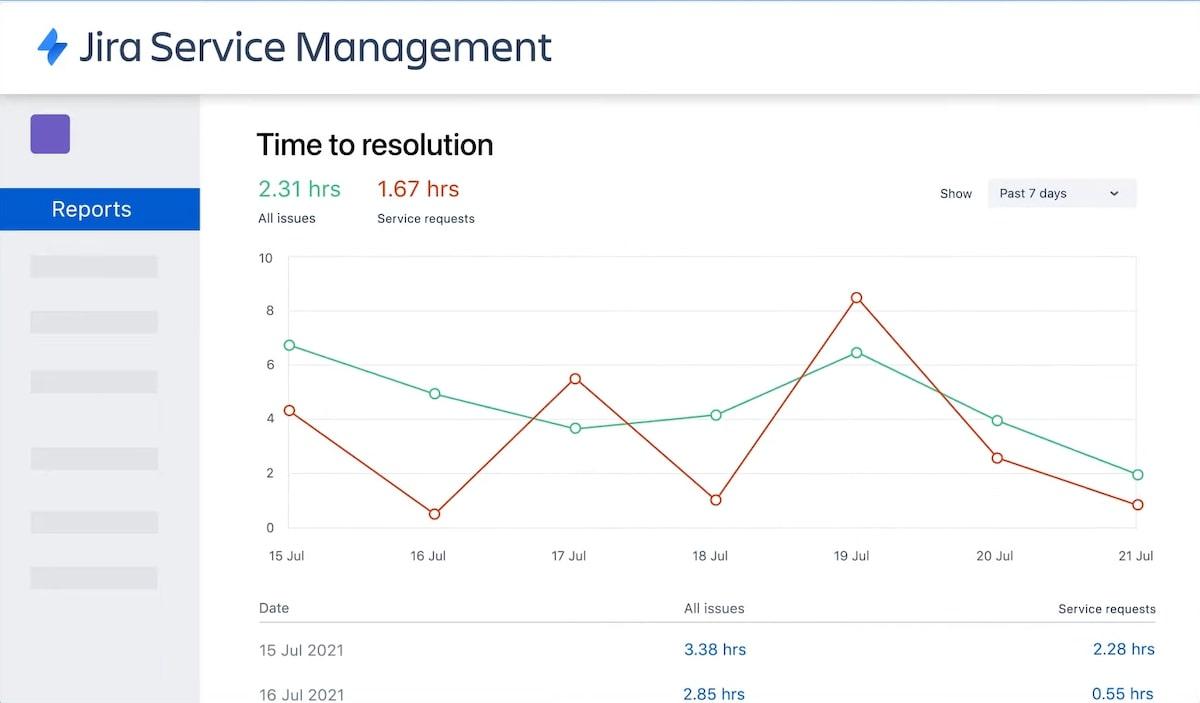Click the 2.31 hrs All issues metric
Image resolution: width=1200 pixels, height=703 pixels.
[x=299, y=189]
